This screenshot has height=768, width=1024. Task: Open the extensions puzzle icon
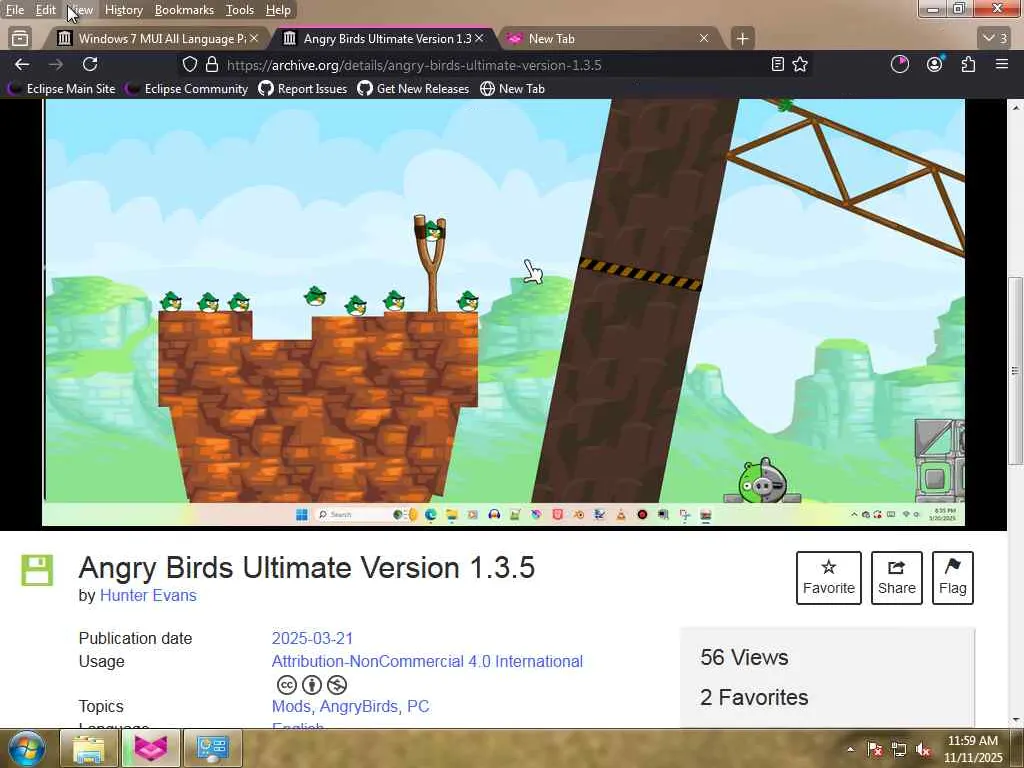[x=968, y=64]
